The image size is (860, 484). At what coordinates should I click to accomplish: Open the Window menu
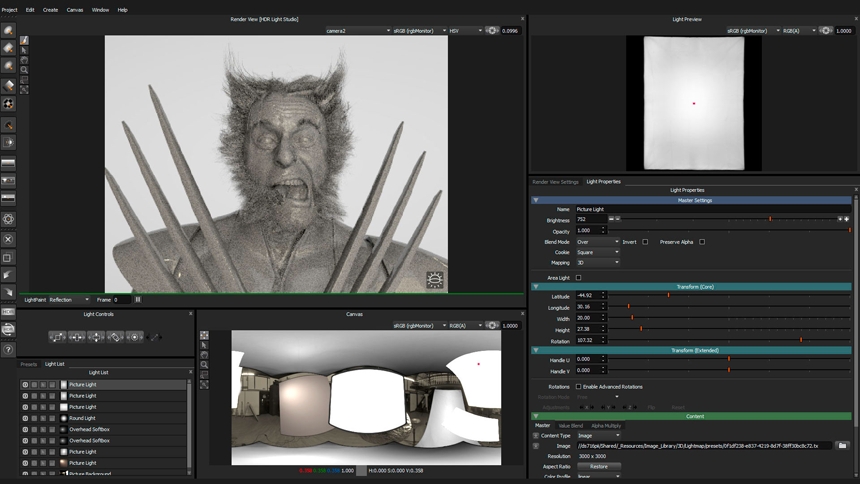100,10
